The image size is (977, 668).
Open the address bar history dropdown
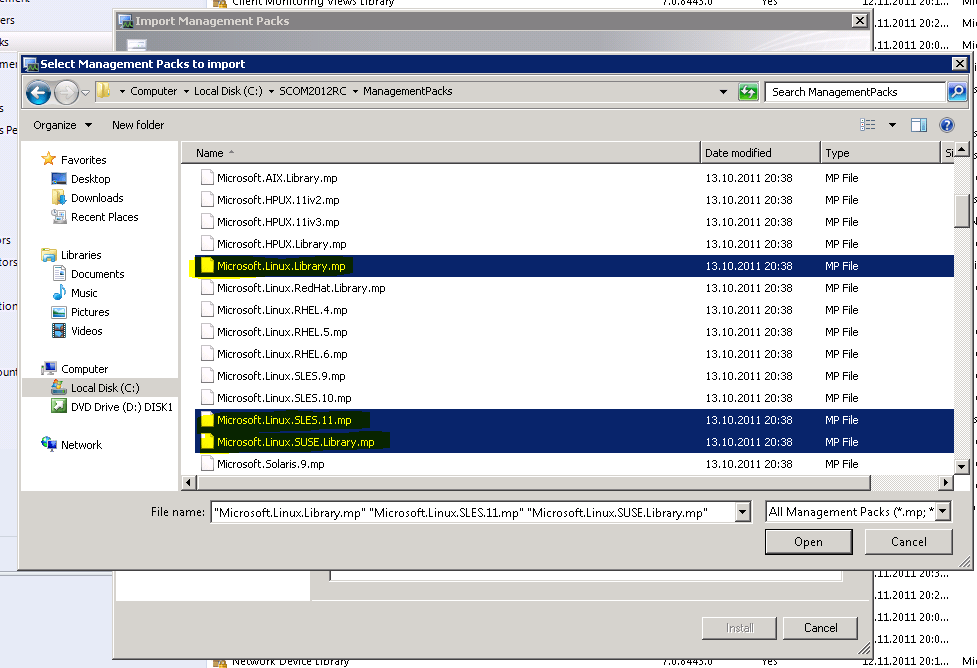coord(723,92)
